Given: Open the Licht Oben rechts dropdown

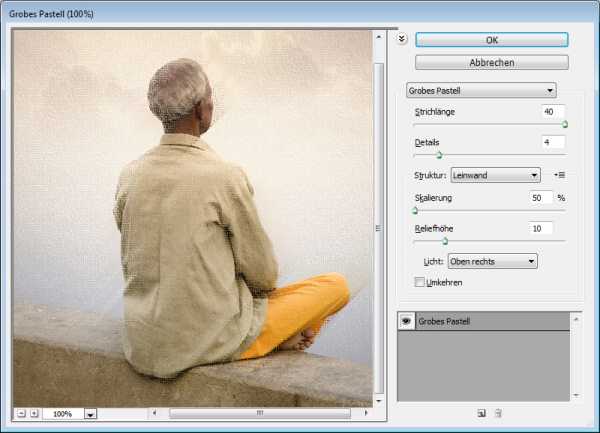Looking at the screenshot, I should click(492, 261).
